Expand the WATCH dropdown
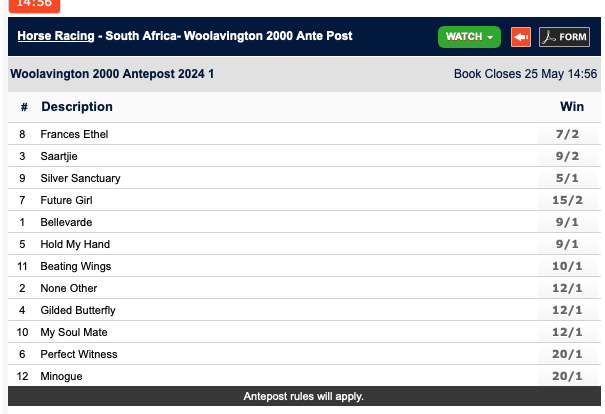The image size is (605, 414). click(470, 37)
